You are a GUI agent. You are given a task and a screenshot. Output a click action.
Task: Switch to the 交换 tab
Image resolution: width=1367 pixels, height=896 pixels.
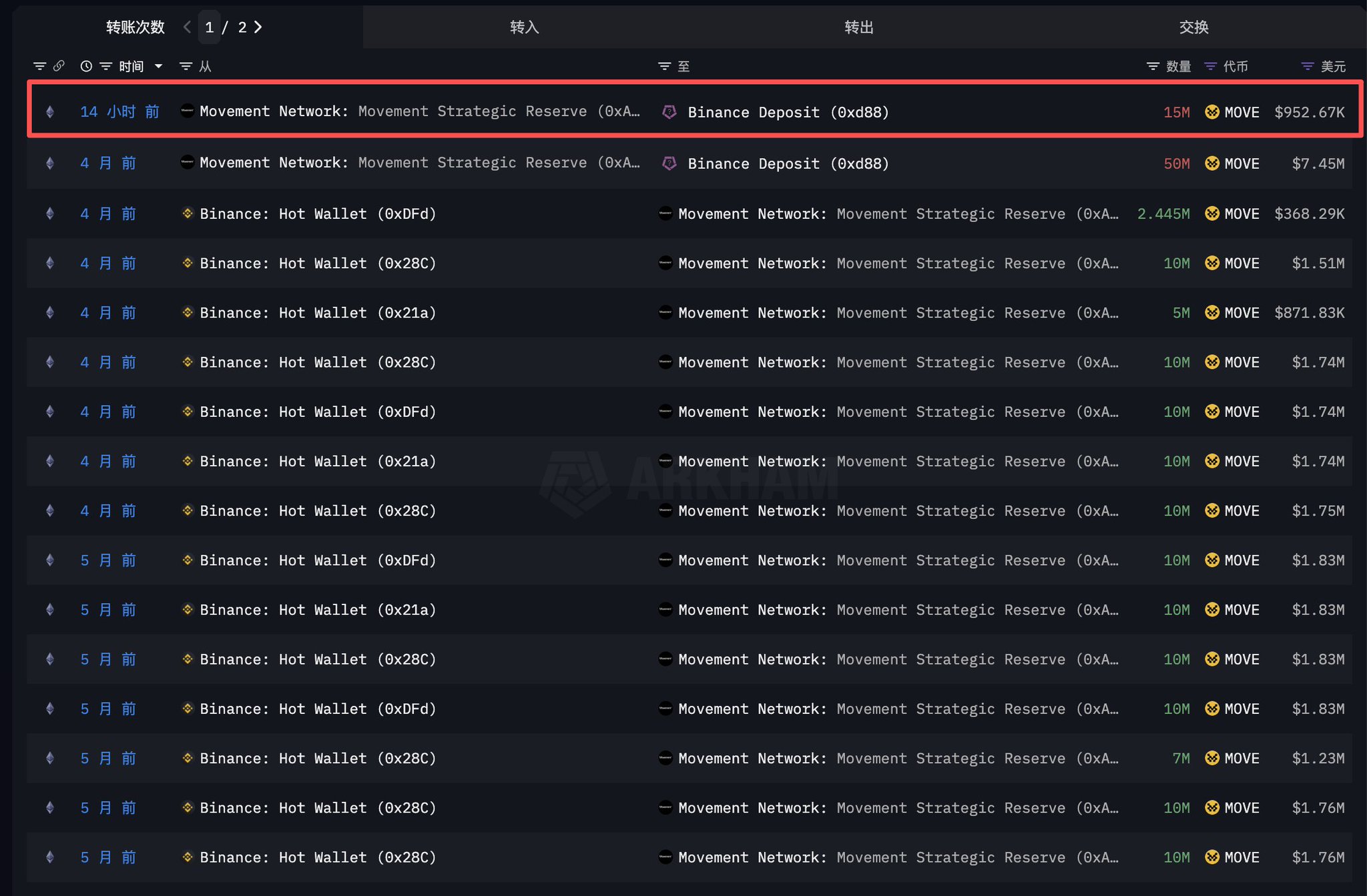pyautogui.click(x=1193, y=27)
